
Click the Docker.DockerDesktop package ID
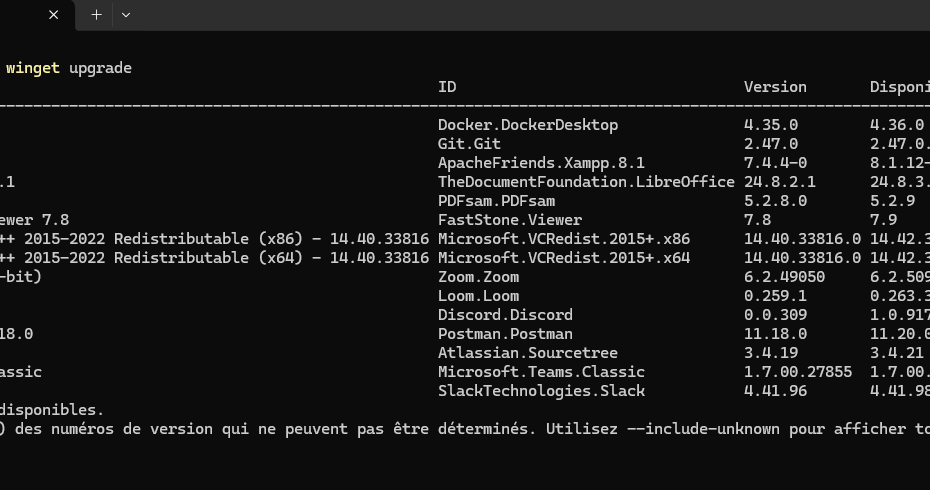point(528,125)
